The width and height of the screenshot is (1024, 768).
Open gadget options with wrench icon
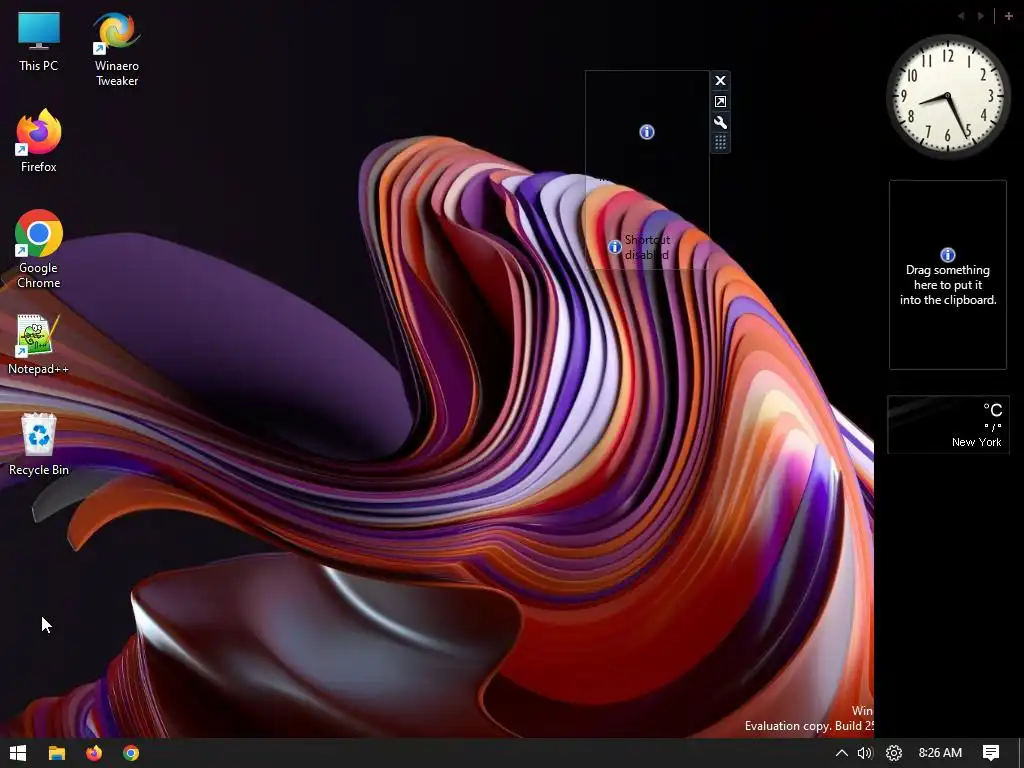point(720,122)
